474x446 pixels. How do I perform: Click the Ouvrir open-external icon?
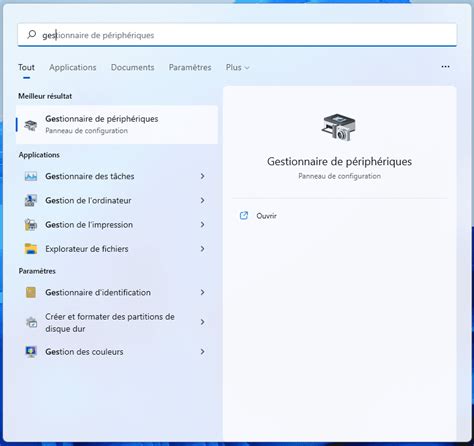tap(244, 216)
